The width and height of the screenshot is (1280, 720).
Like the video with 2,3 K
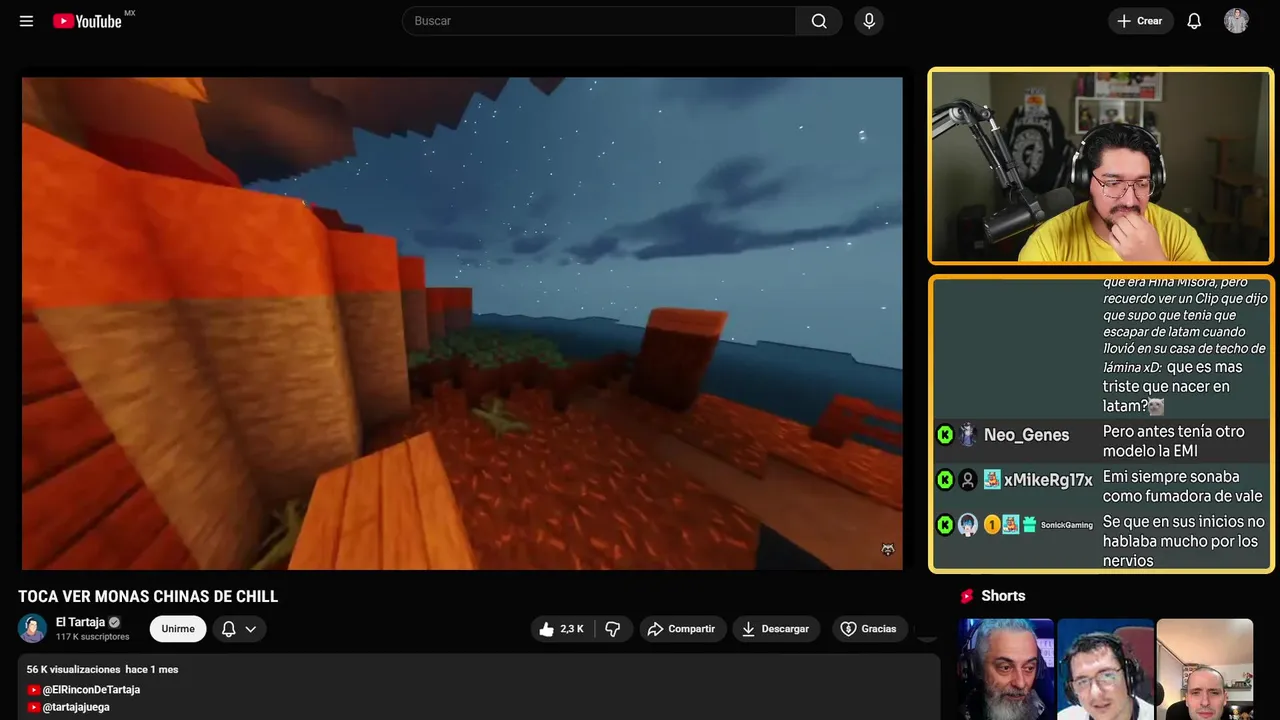click(x=561, y=629)
